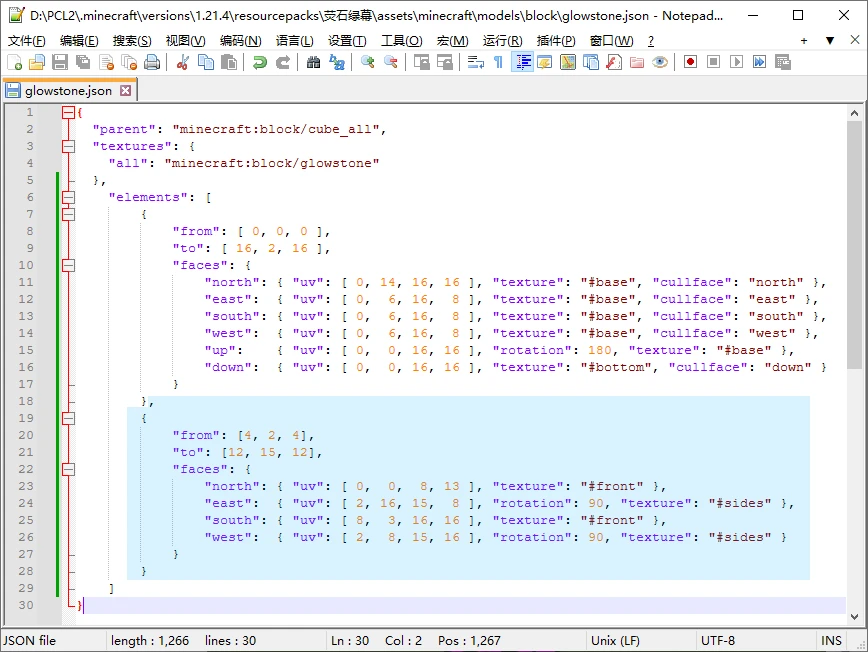
Task: Click the vertical scrollbar thumb
Action: pos(854,245)
